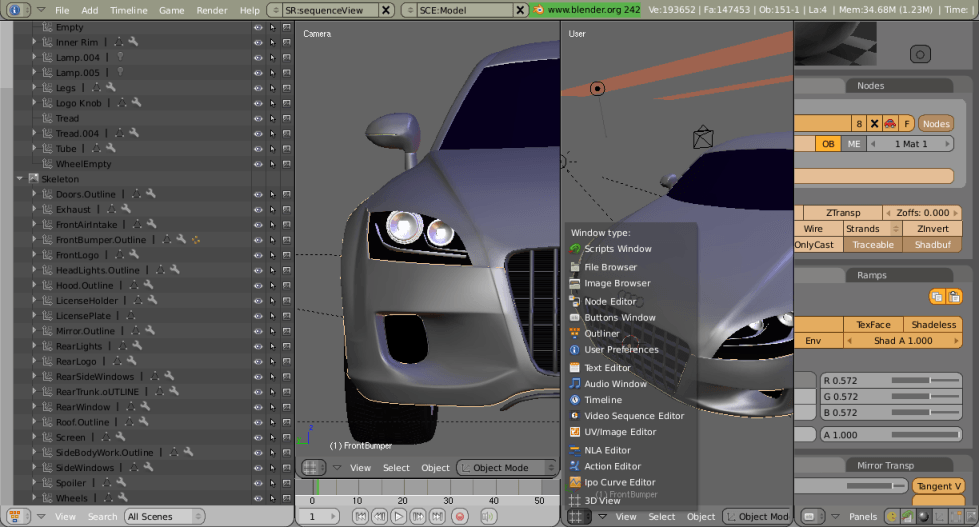Toggle selectability cursor for Tube object
979x527 pixels.
[272, 149]
